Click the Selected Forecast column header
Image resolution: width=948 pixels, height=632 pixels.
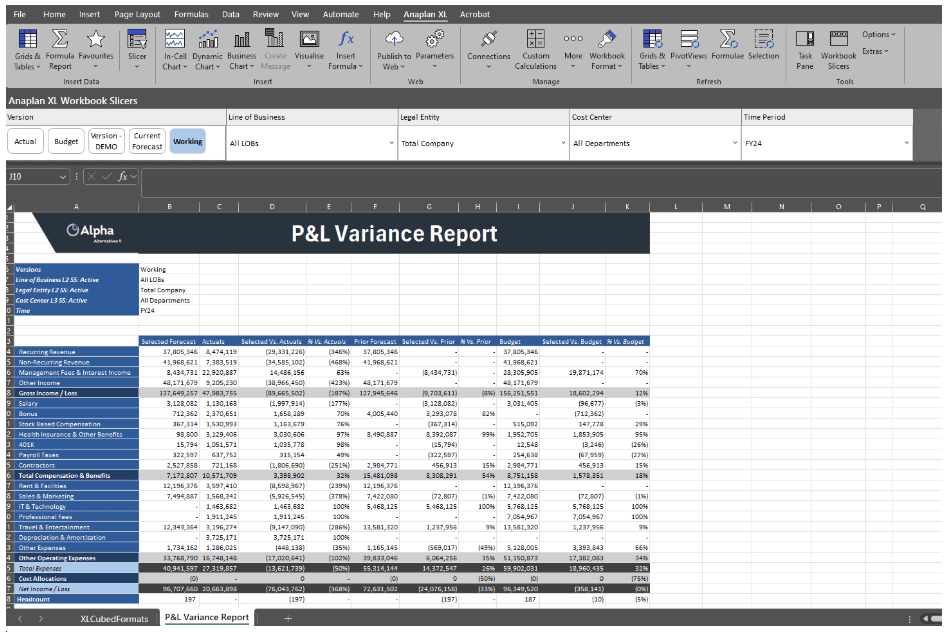point(169,342)
